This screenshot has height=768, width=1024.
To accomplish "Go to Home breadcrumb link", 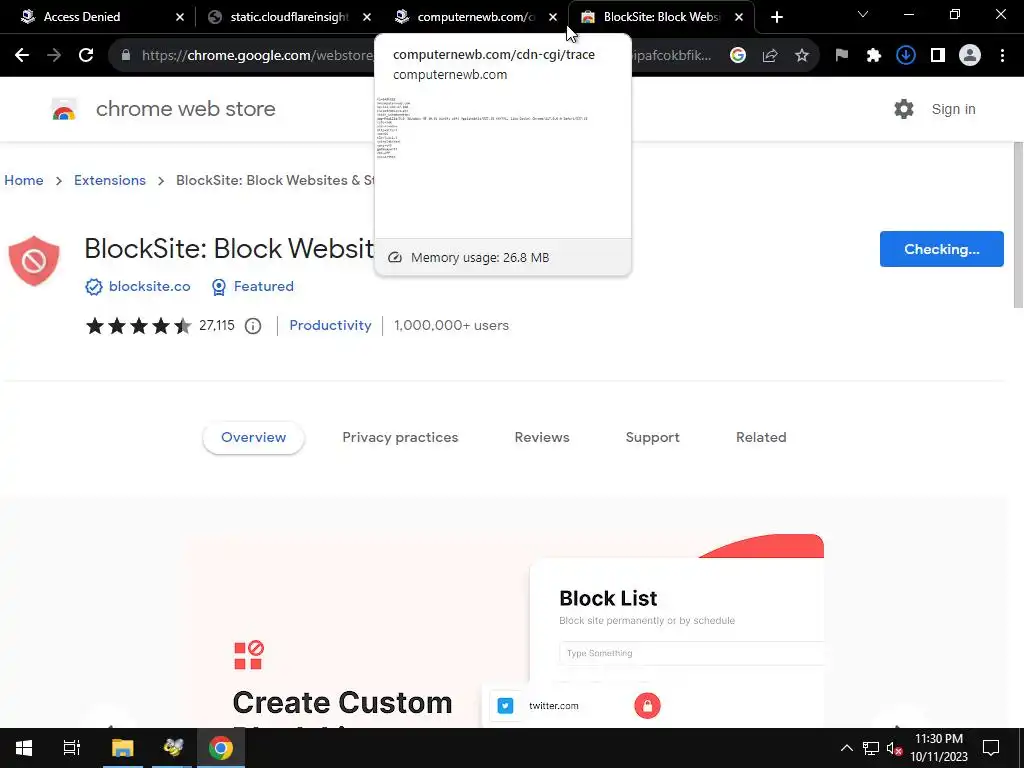I will coord(24,180).
